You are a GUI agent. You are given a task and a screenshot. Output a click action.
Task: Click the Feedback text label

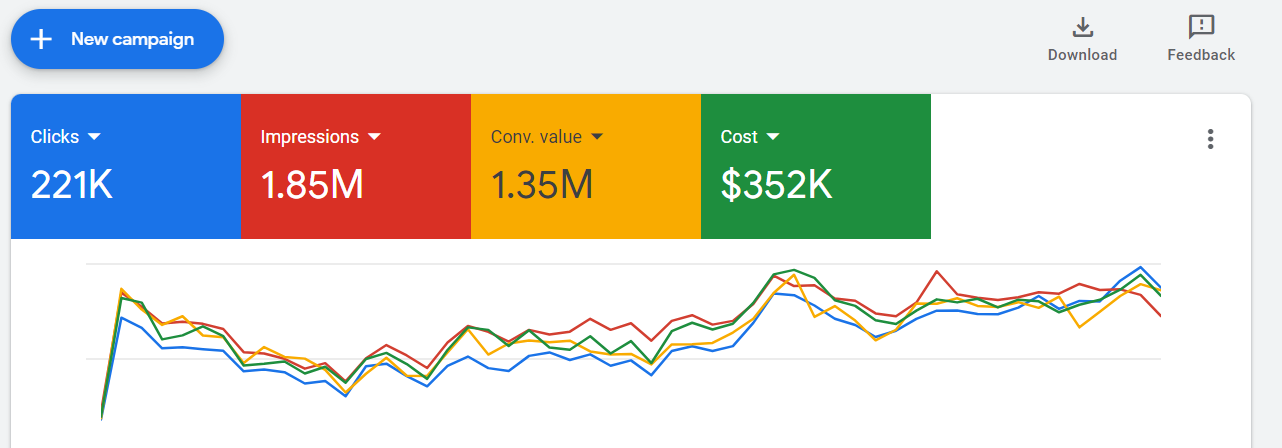[x=1201, y=55]
